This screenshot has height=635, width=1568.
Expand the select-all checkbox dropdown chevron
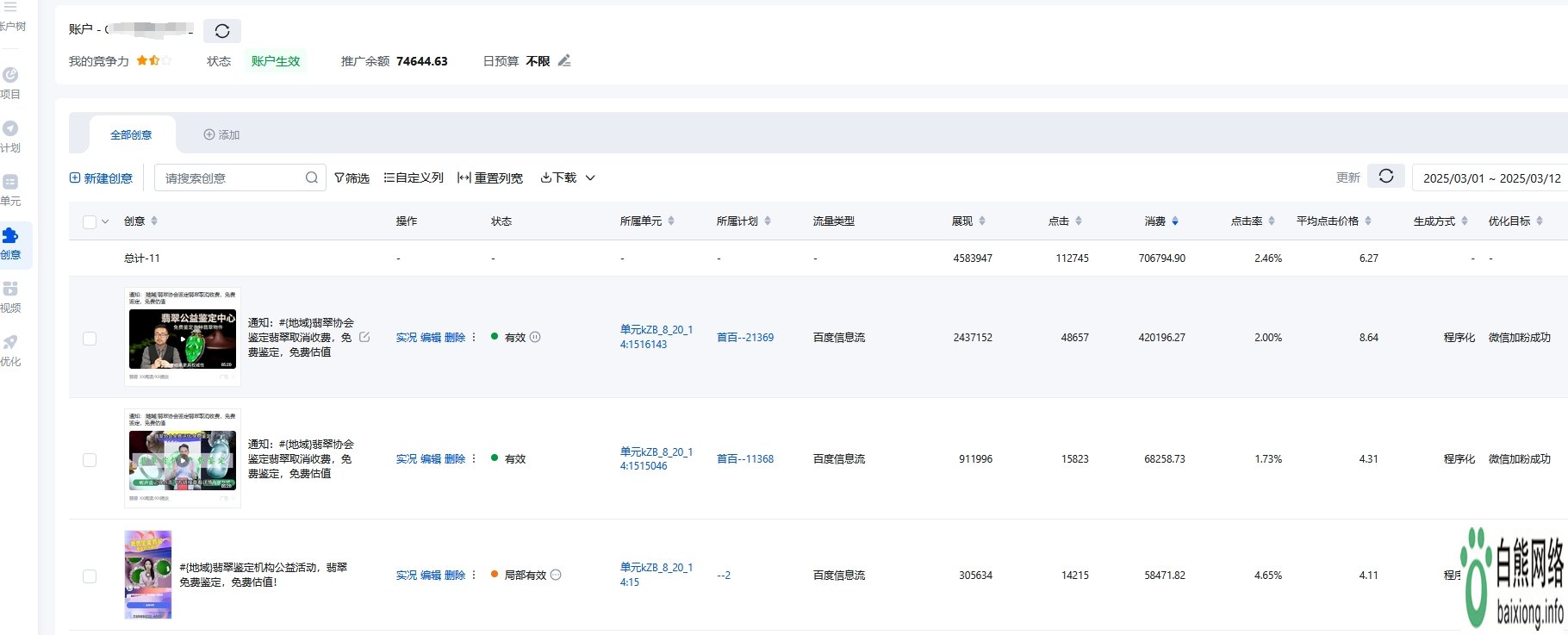click(x=105, y=221)
